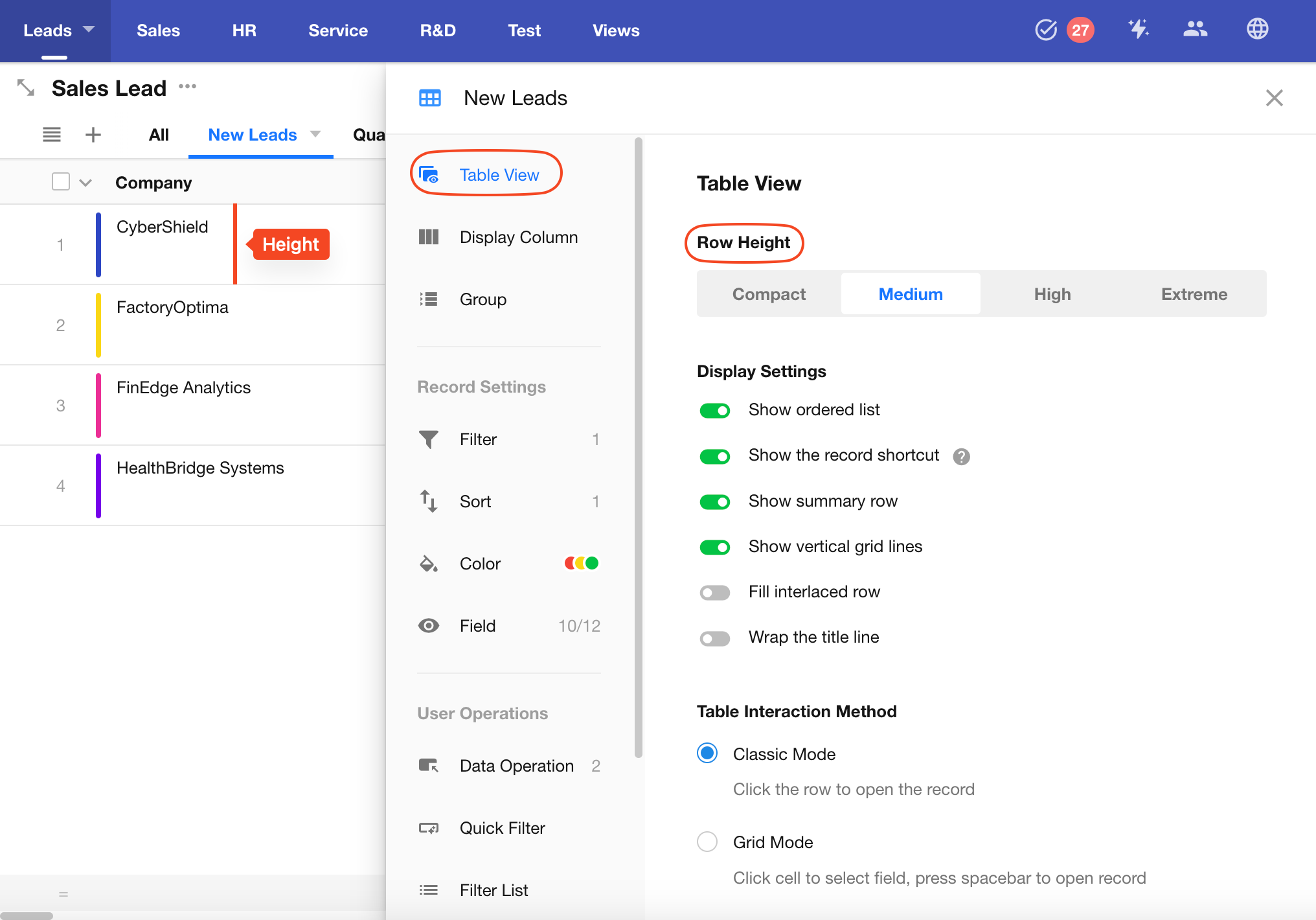This screenshot has width=1316, height=920.
Task: Click the task checkmark icon in top bar
Action: [1045, 30]
